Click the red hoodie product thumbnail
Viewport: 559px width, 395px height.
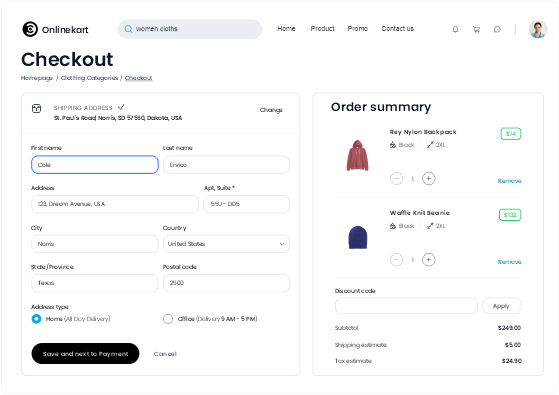358,155
